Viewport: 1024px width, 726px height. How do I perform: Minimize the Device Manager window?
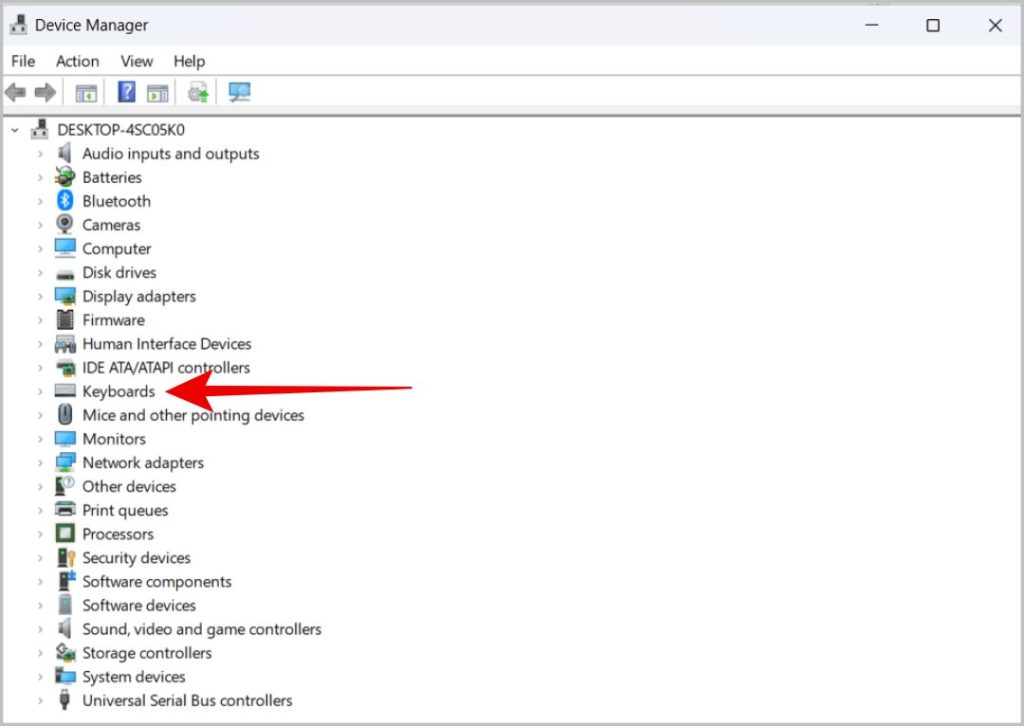pyautogui.click(x=872, y=25)
